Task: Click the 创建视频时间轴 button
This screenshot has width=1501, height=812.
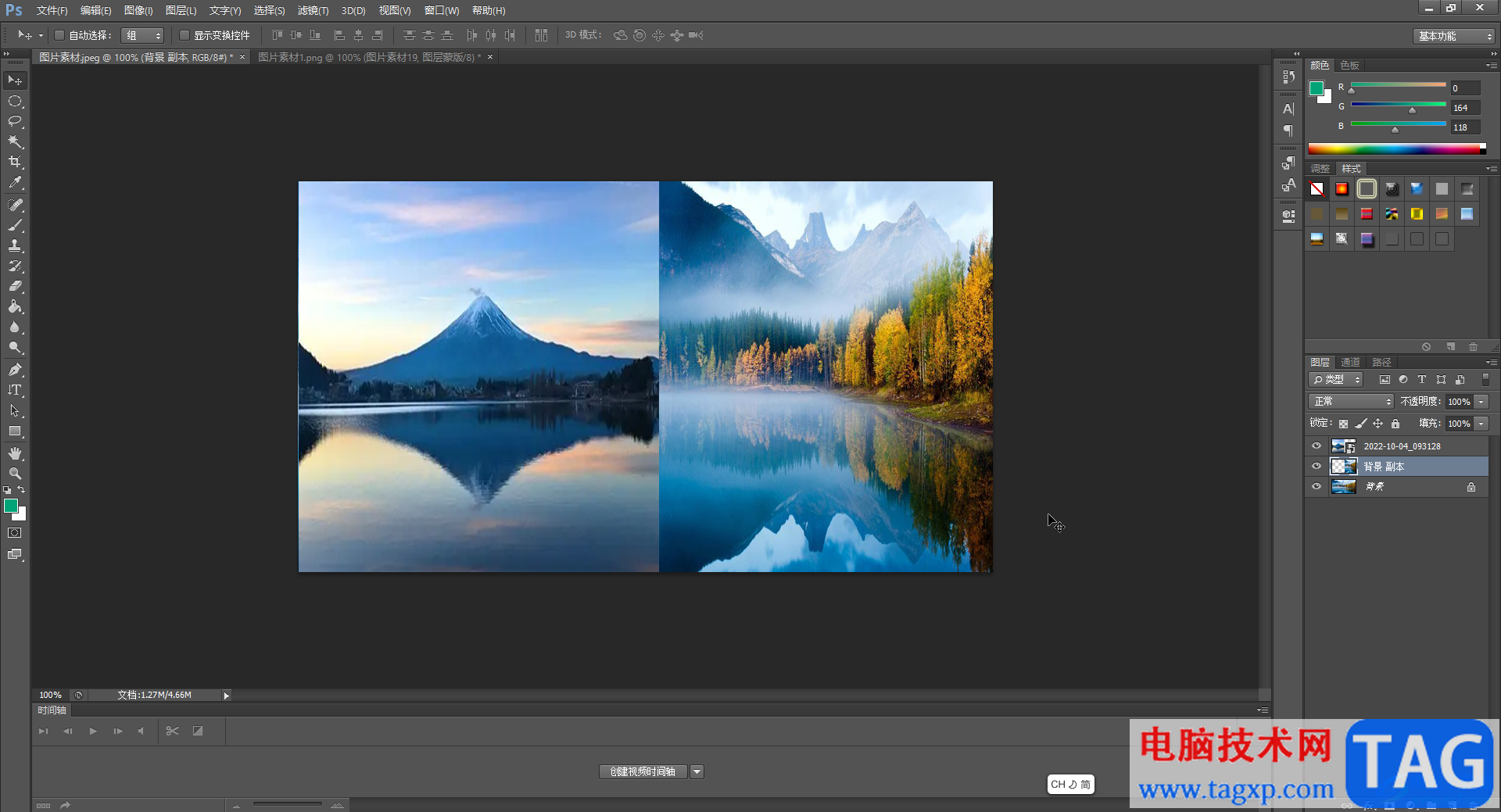Action: pos(643,772)
